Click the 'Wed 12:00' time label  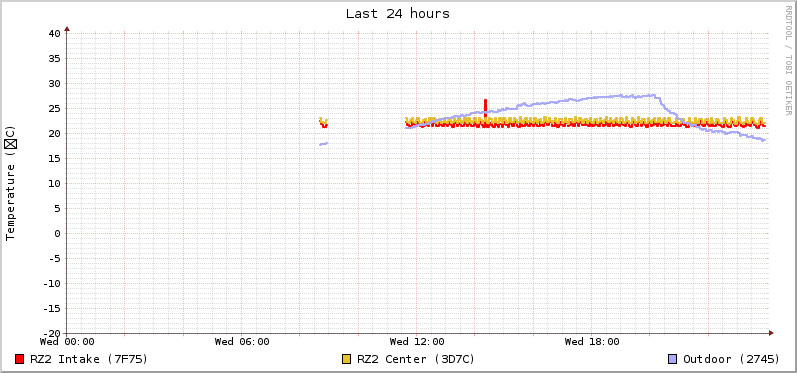(417, 341)
